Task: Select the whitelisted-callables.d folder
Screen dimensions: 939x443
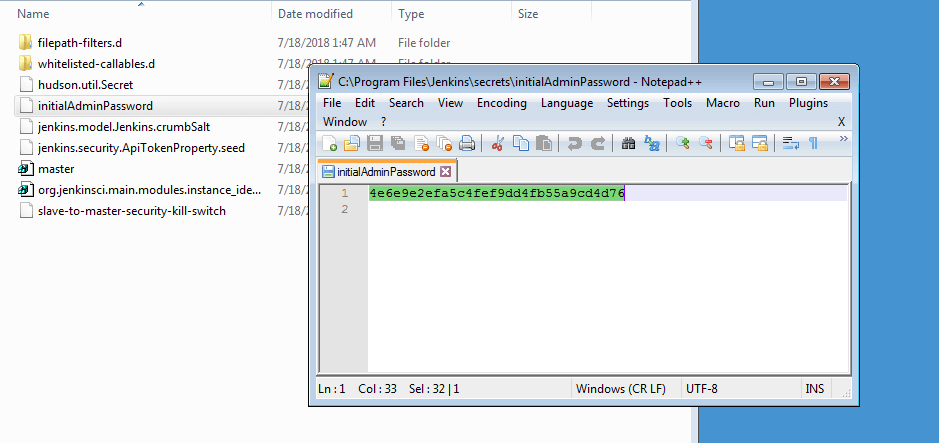Action: pyautogui.click(x=96, y=63)
